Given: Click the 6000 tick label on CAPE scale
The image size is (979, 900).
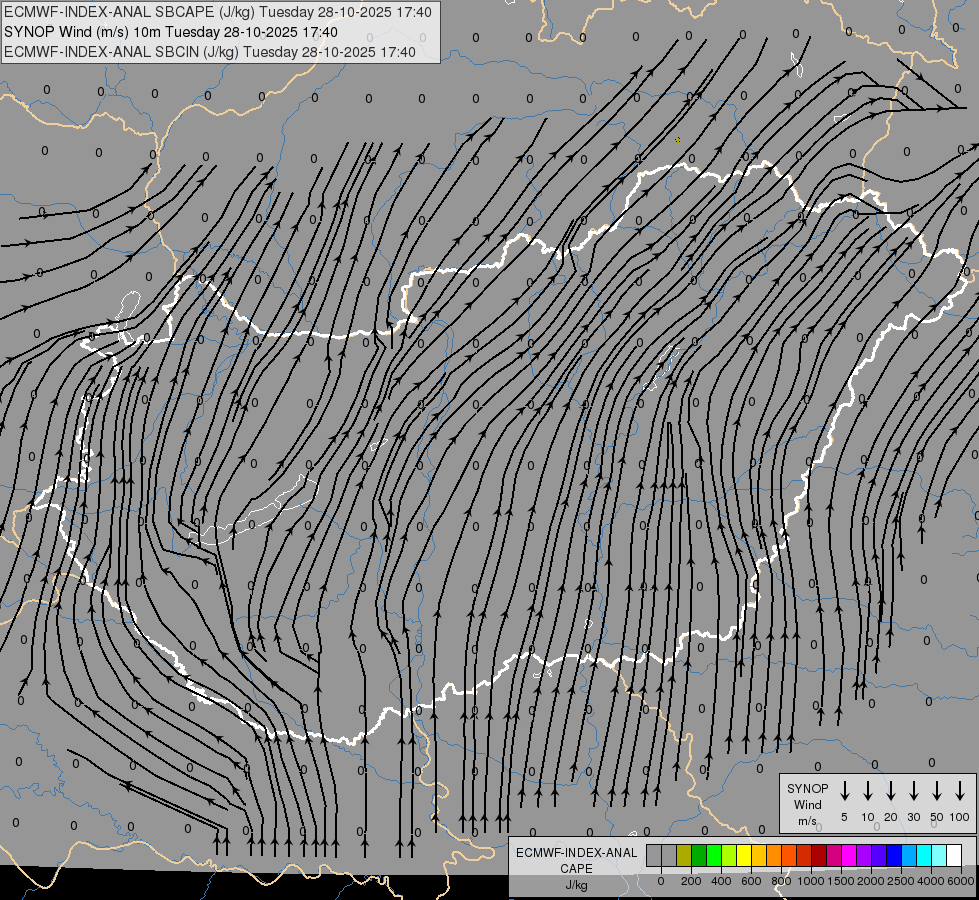Looking at the screenshot, I should point(961,881).
